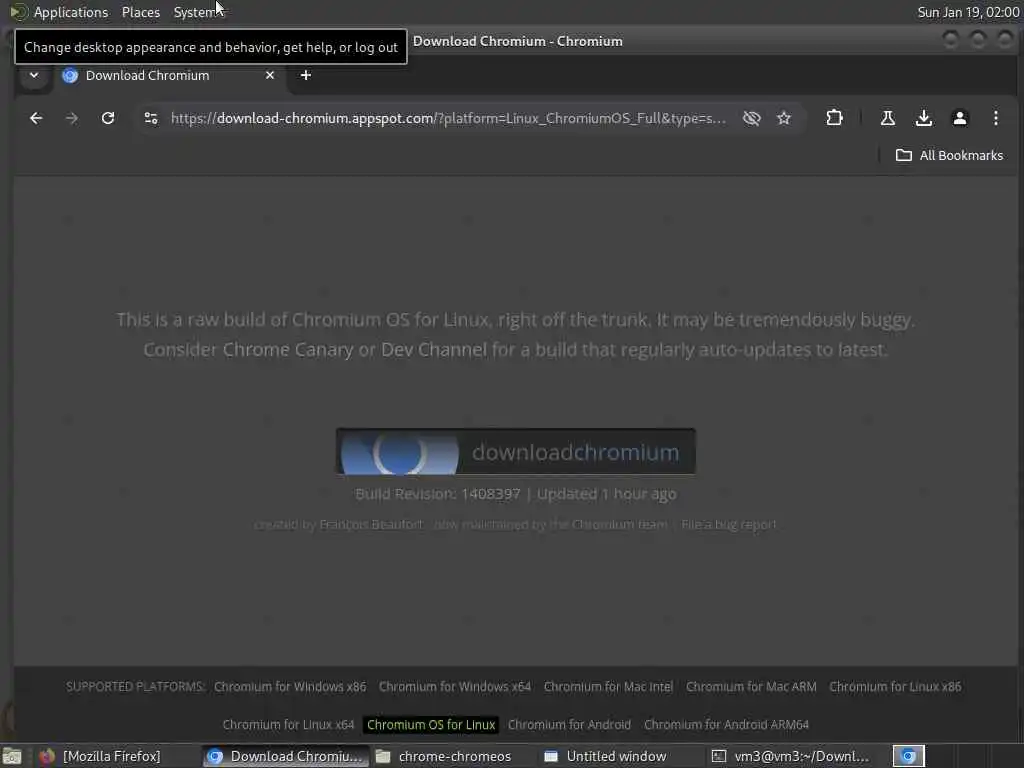The height and width of the screenshot is (768, 1024).
Task: Open the profile avatar menu
Action: coord(959,118)
